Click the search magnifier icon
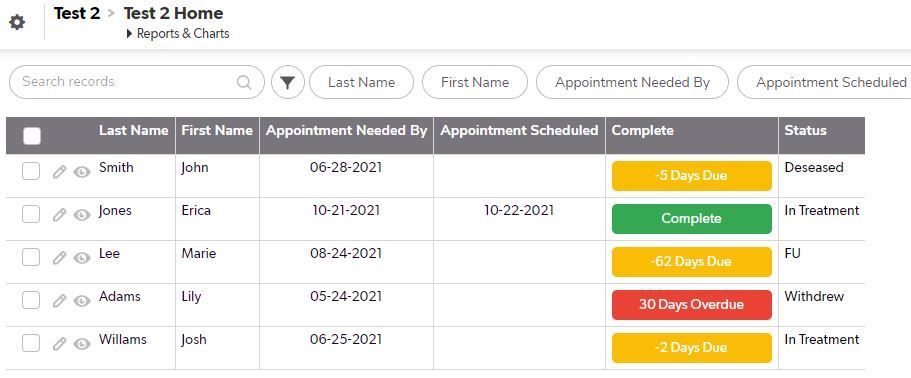911x378 pixels. (x=244, y=82)
